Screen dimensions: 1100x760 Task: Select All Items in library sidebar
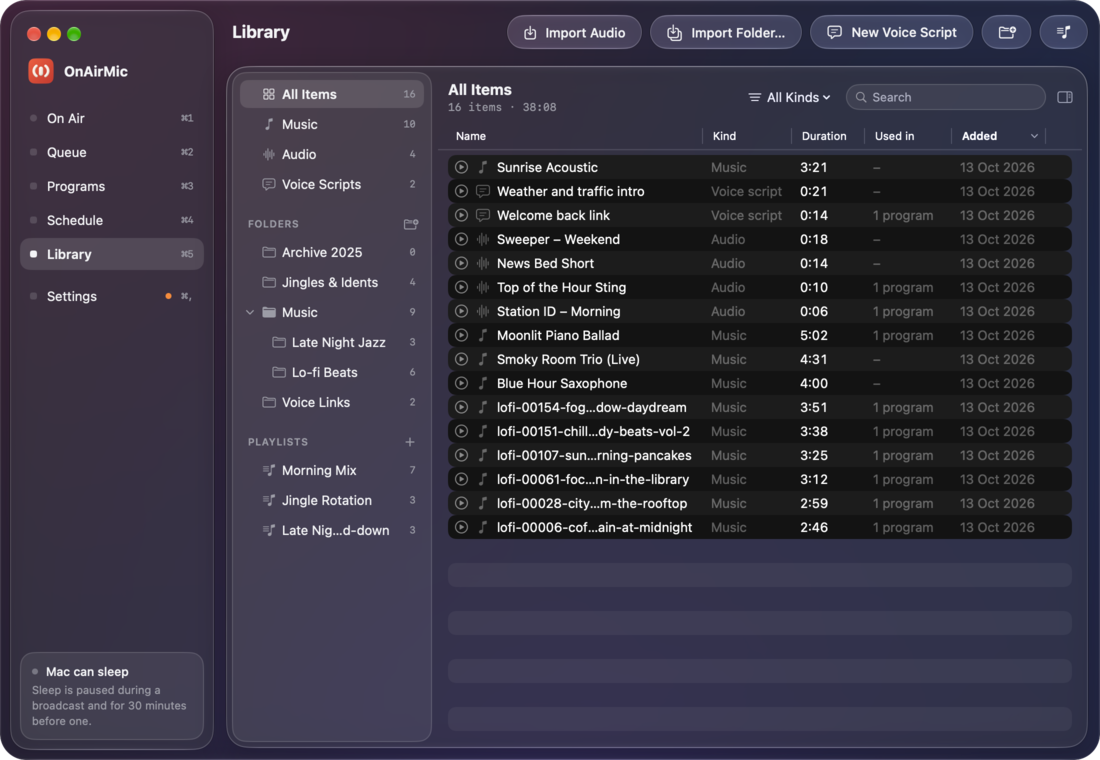(x=332, y=94)
